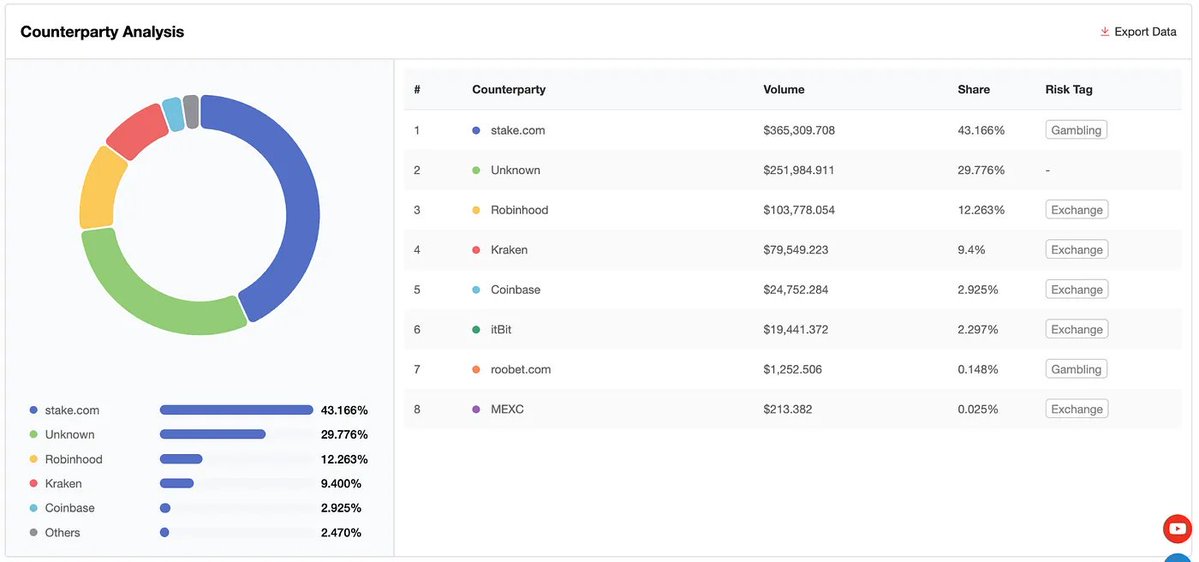Sort by the Volume column header
Screen dimensions: 1199x562
coord(784,89)
